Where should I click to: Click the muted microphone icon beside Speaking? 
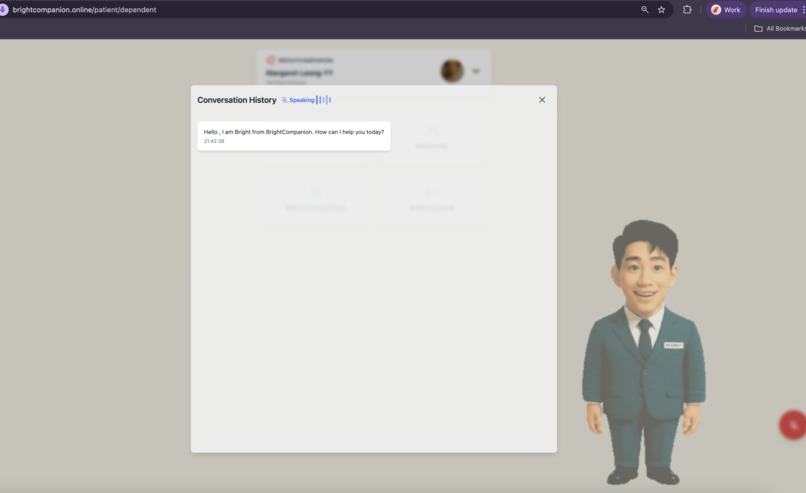click(x=284, y=100)
